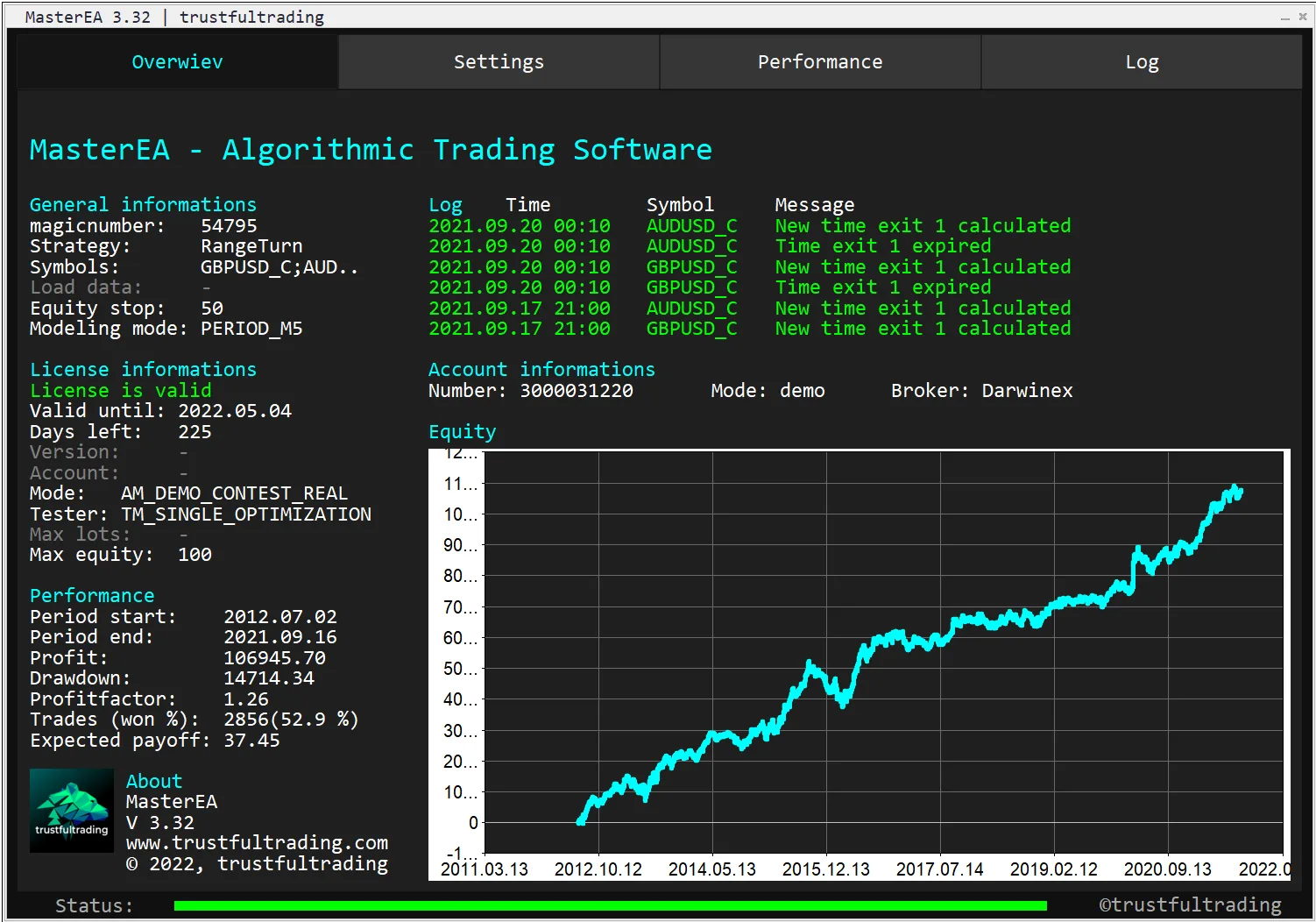Click the @trustfultrading status bar text
The image size is (1316, 922).
tap(1190, 905)
